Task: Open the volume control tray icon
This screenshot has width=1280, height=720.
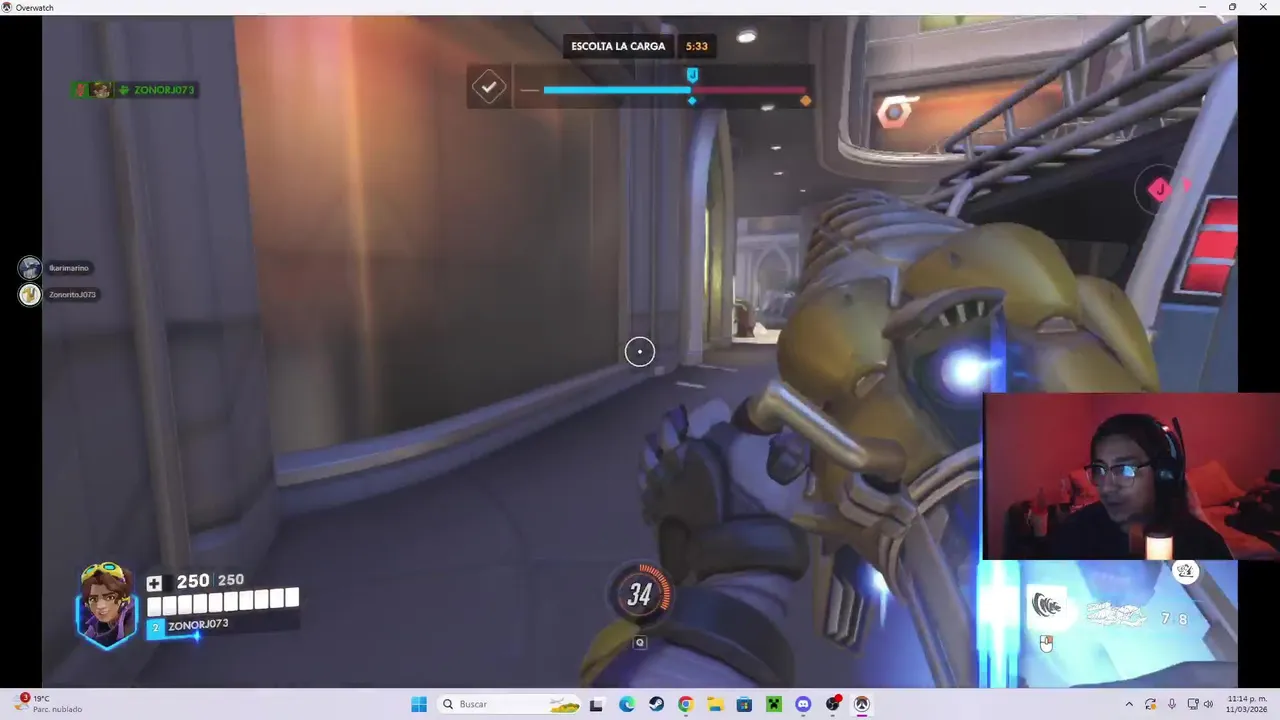Action: 1209,704
